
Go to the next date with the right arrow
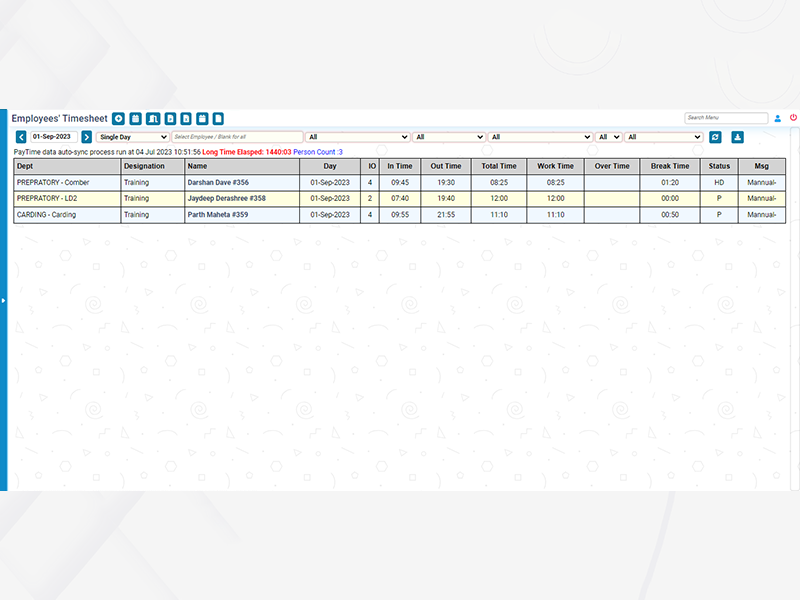pyautogui.click(x=87, y=137)
